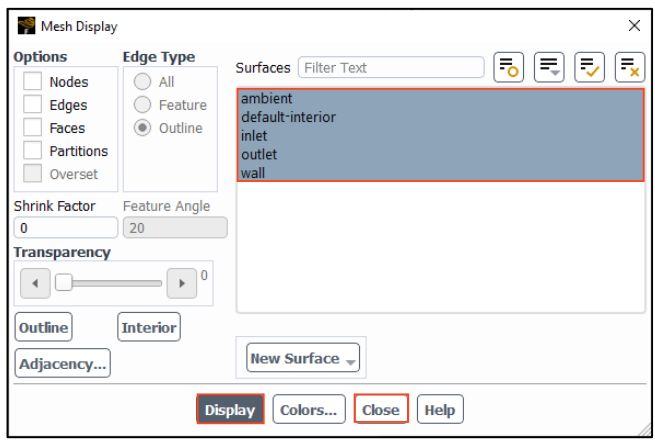Enable the Nodes checkbox

[34, 82]
